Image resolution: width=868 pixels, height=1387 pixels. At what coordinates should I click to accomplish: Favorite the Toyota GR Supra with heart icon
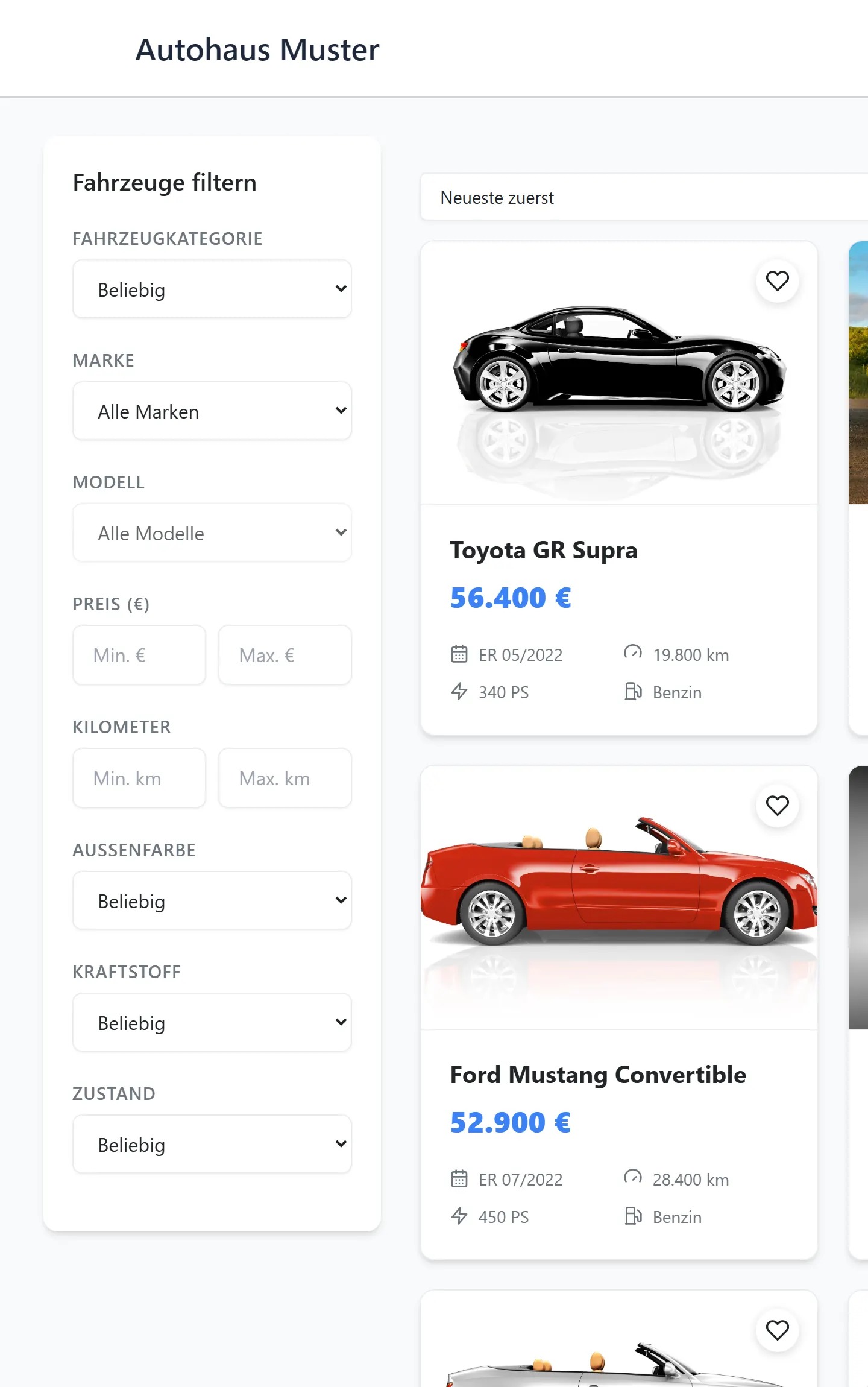tap(778, 281)
